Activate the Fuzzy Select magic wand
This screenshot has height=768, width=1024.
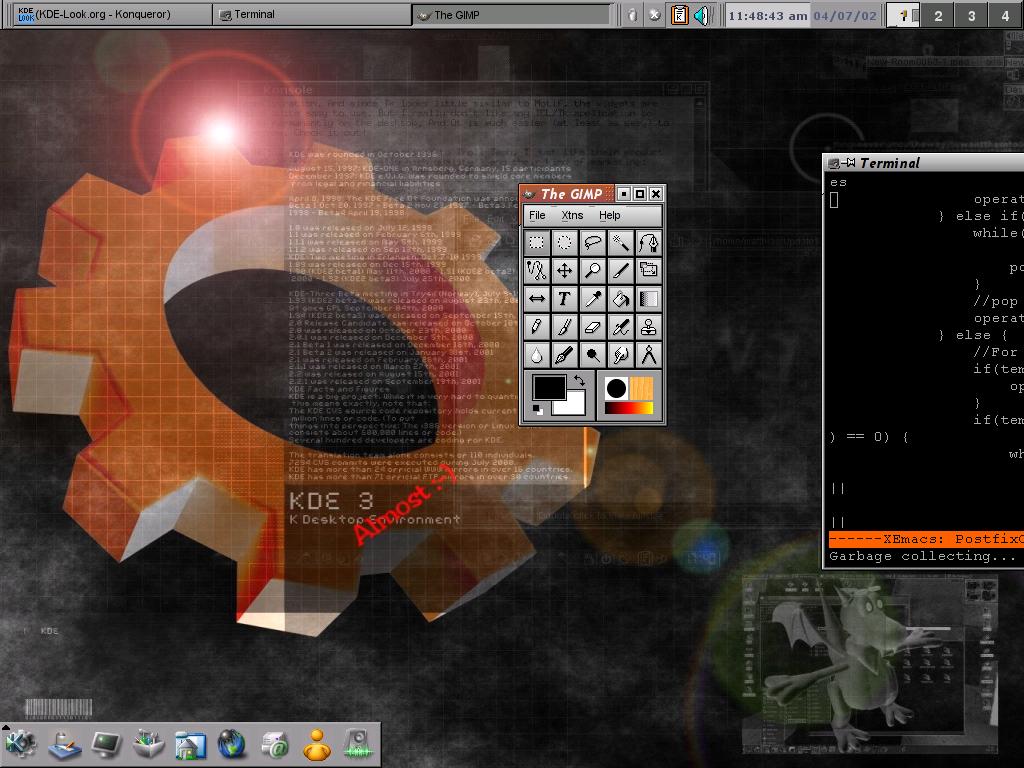pyautogui.click(x=620, y=243)
